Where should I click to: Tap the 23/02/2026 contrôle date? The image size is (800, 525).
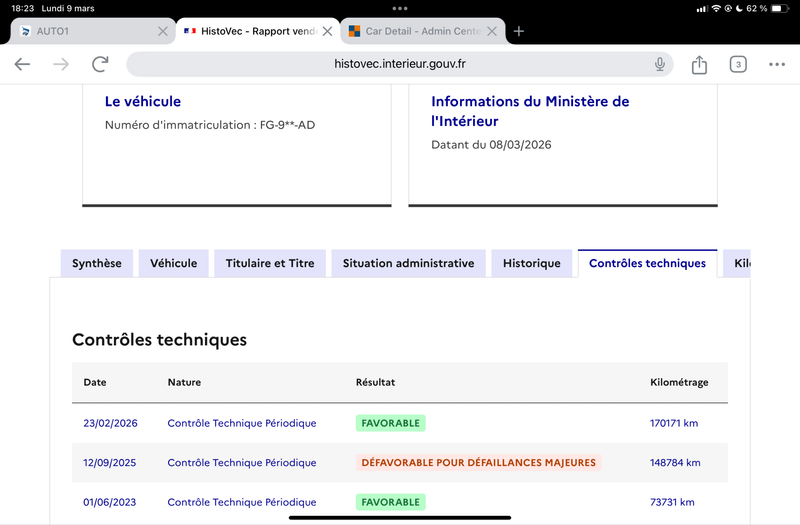(x=110, y=423)
